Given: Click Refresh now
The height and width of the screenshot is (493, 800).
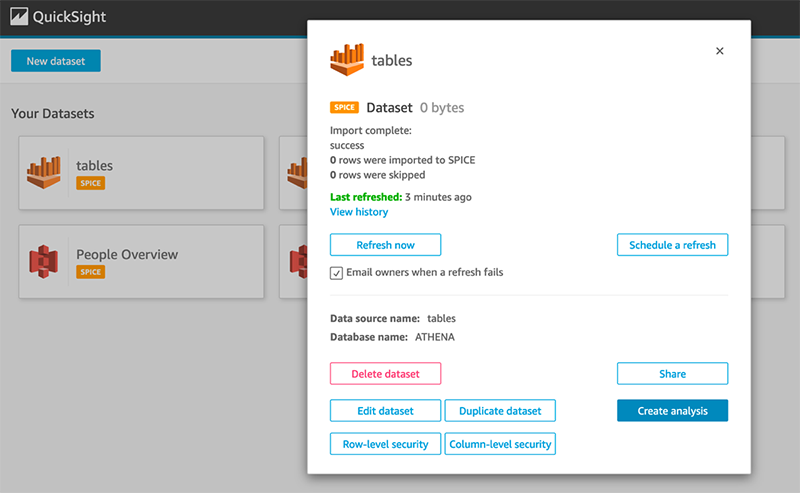Looking at the screenshot, I should [385, 245].
